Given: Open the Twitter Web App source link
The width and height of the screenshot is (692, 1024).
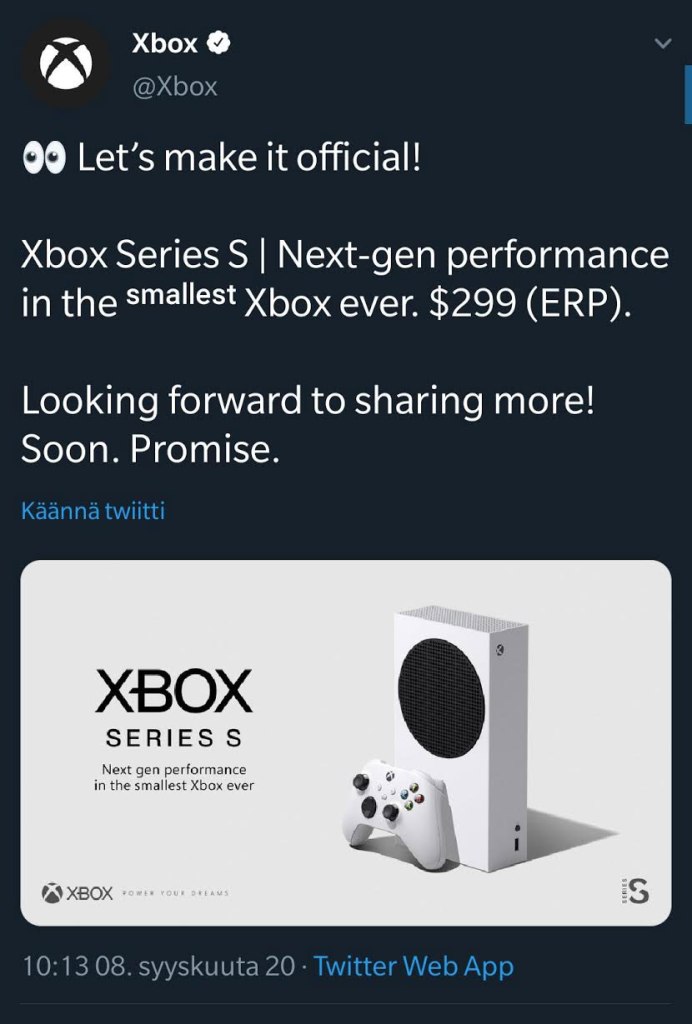Looking at the screenshot, I should point(411,966).
